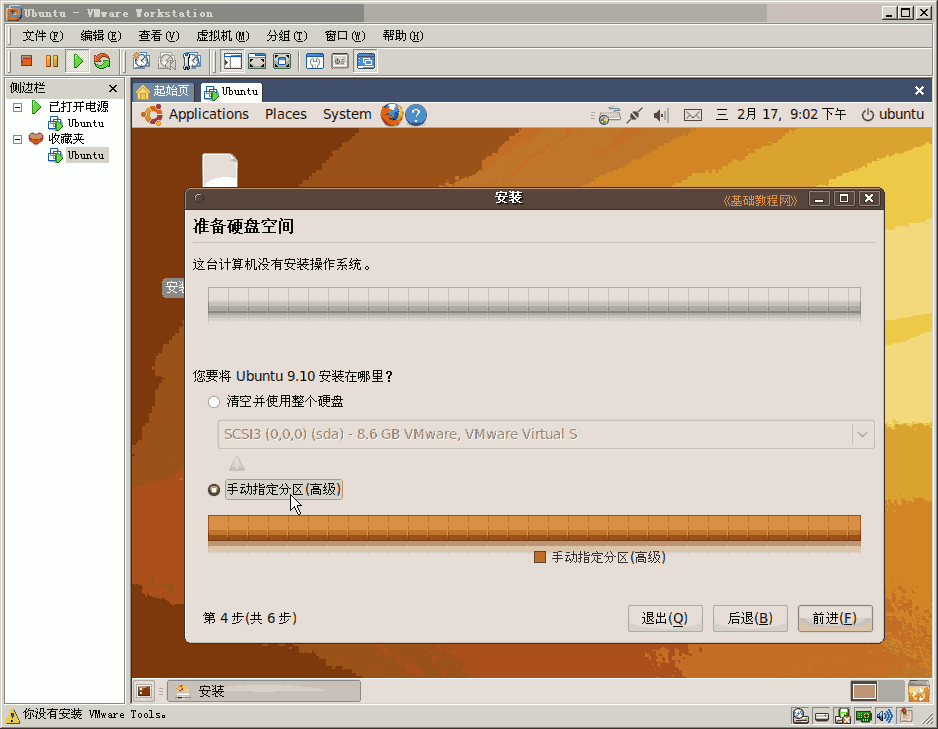Select the erase and use entire disk radio
938x729 pixels.
(x=214, y=402)
